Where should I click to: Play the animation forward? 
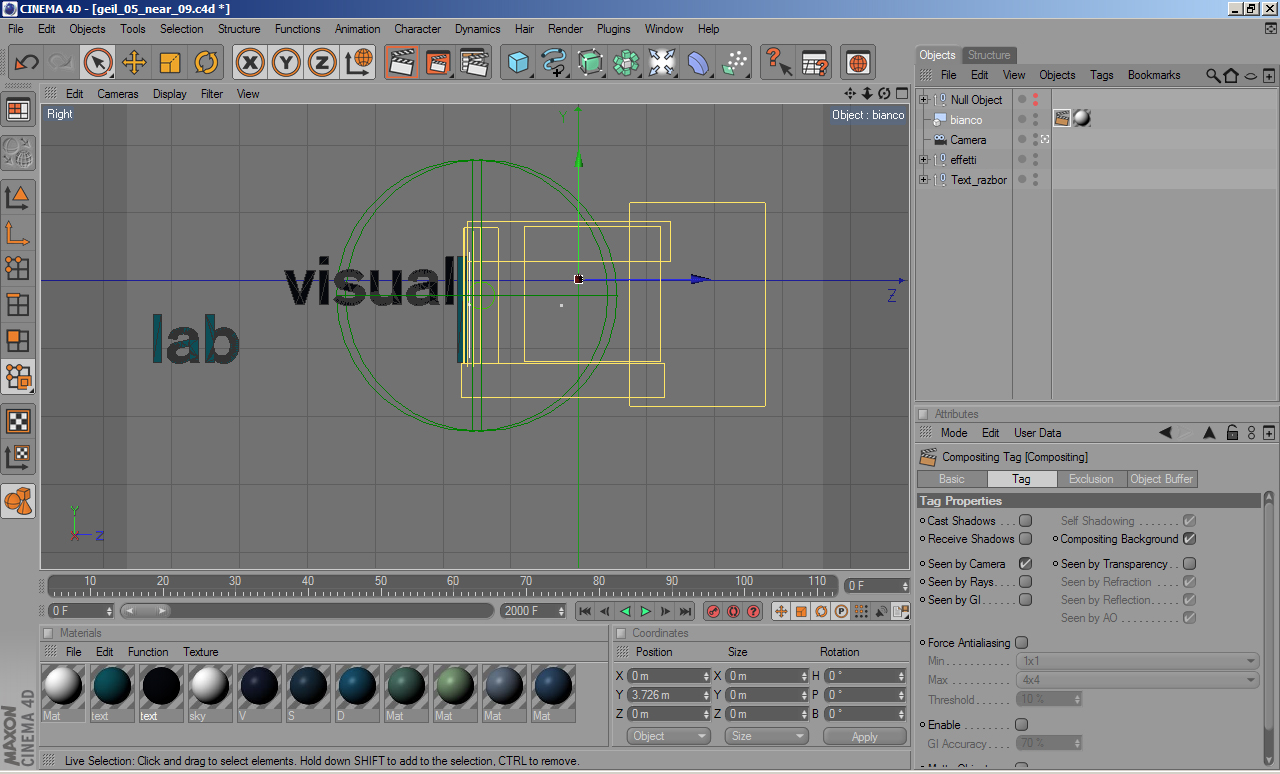coord(645,611)
